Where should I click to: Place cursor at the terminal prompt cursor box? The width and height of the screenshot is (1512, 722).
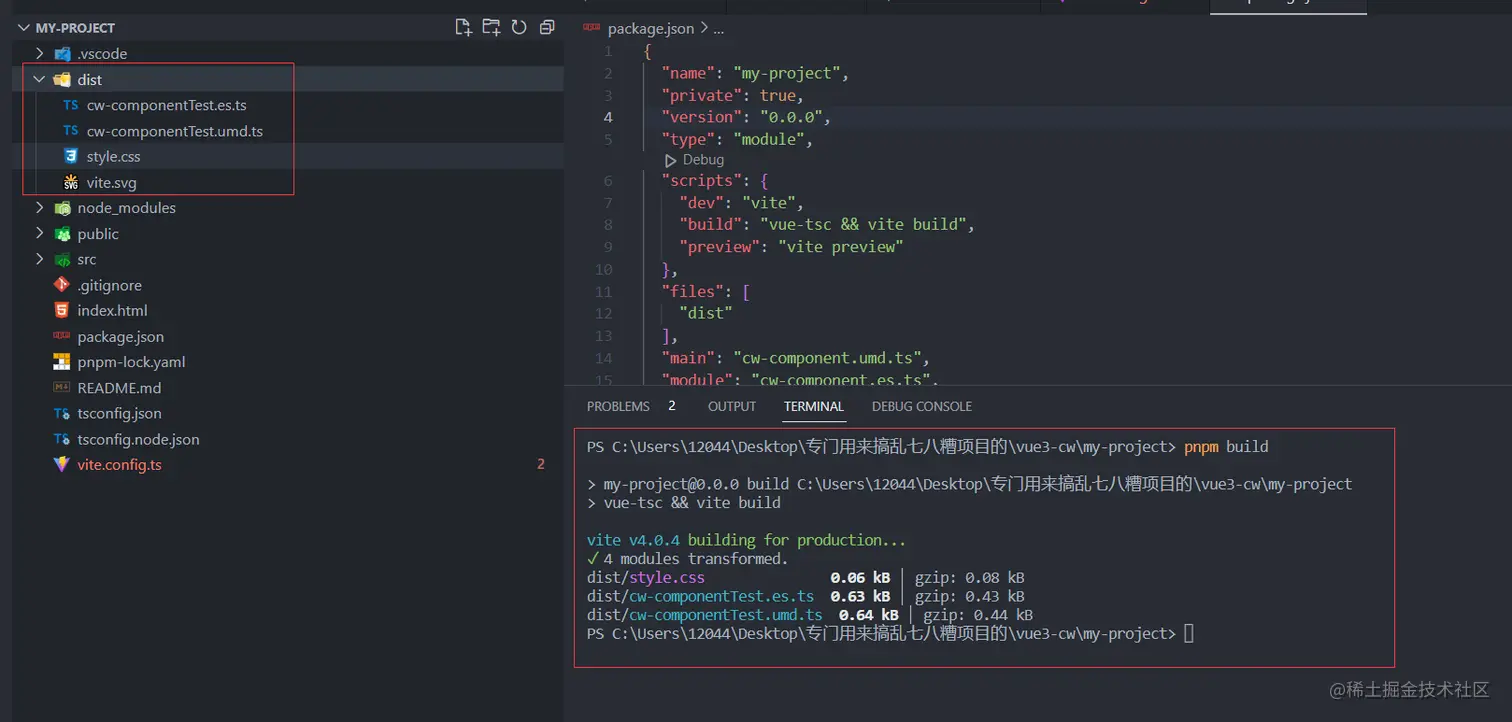1188,634
